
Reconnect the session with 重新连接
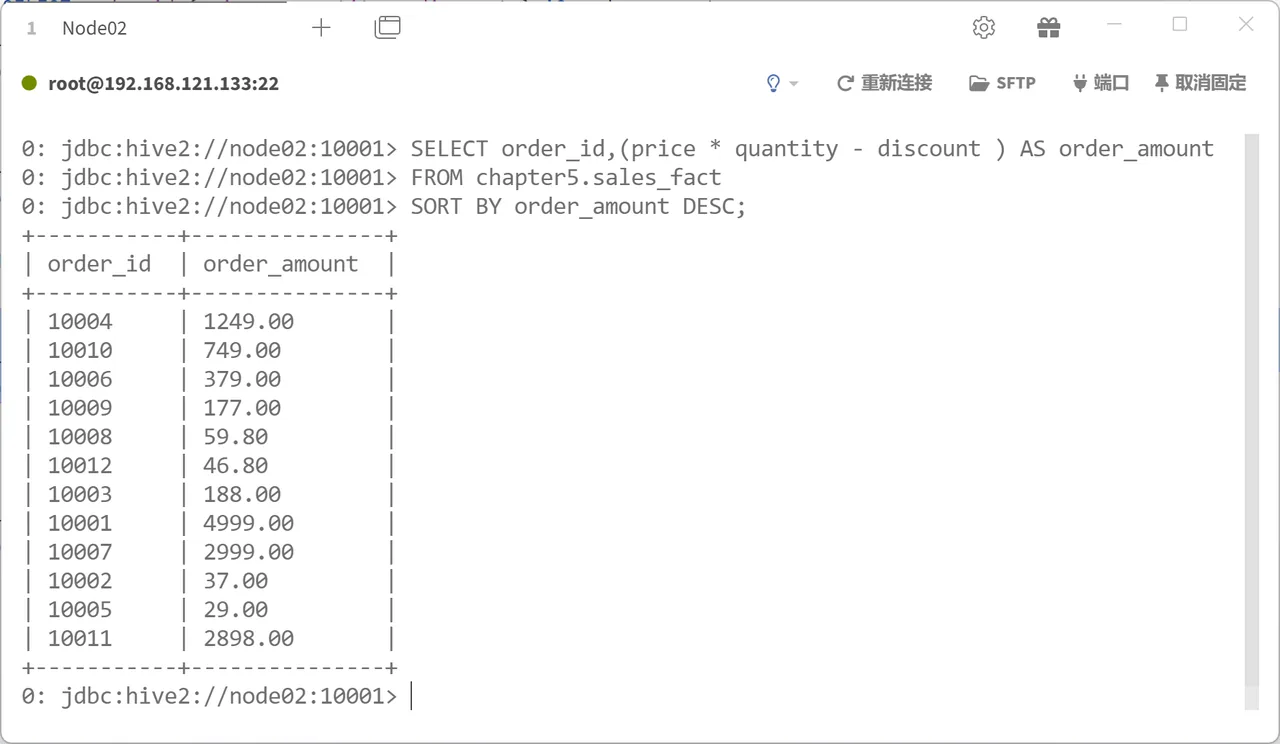click(x=884, y=83)
